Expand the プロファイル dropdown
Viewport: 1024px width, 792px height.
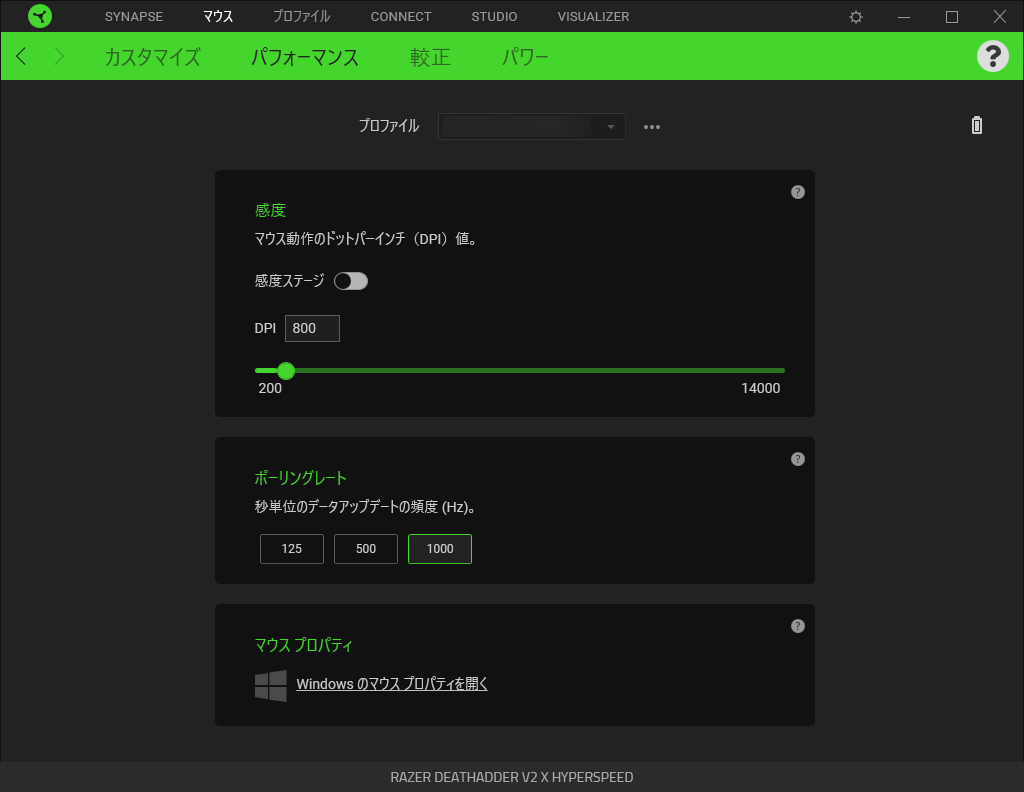532,127
